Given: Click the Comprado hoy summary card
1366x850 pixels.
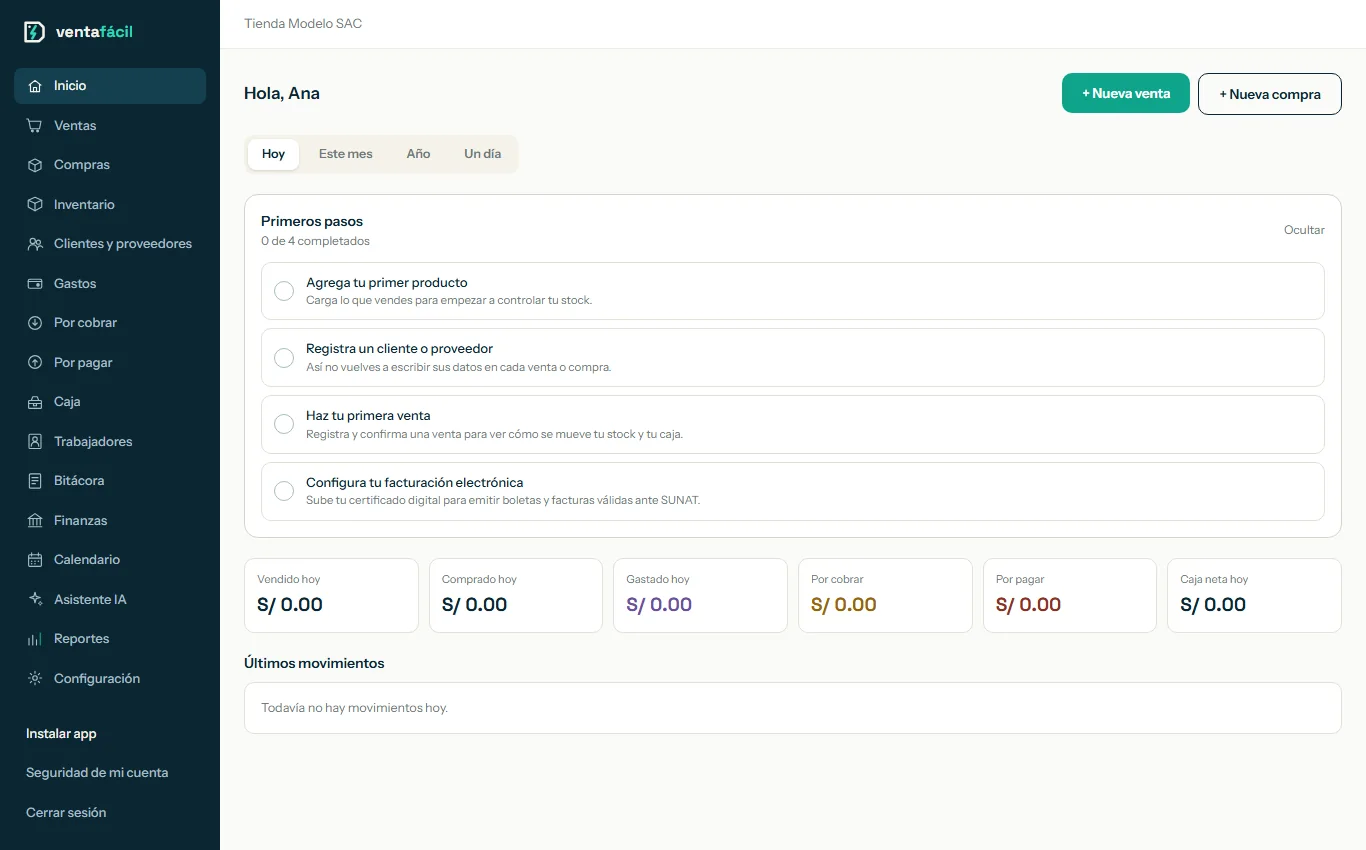Looking at the screenshot, I should click(516, 595).
